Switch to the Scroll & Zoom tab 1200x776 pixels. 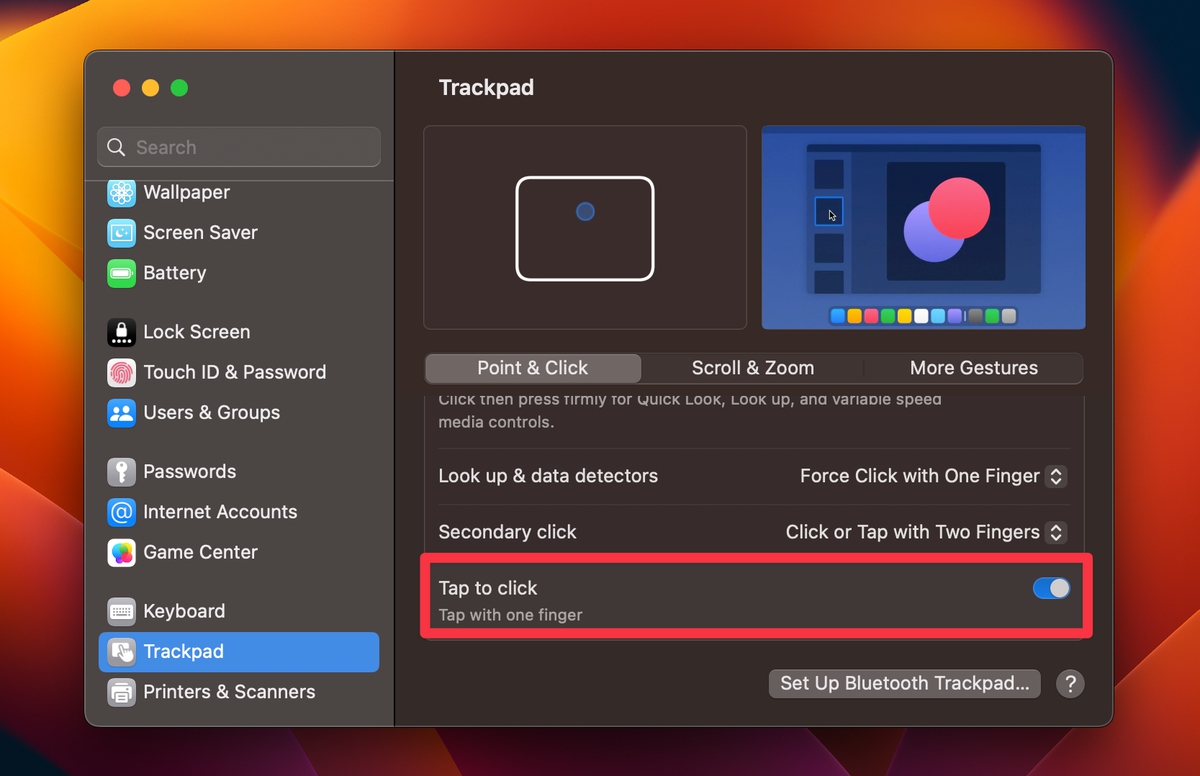click(x=752, y=368)
